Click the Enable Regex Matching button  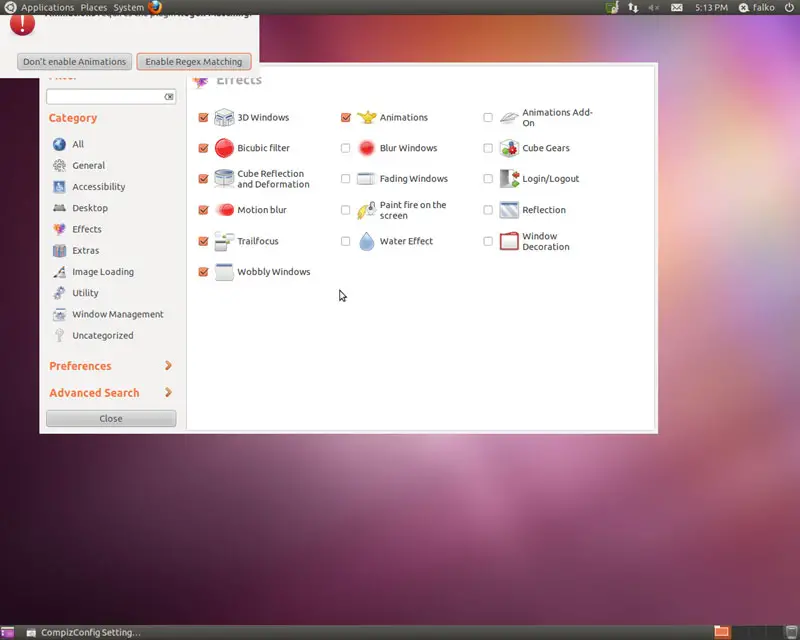193,62
